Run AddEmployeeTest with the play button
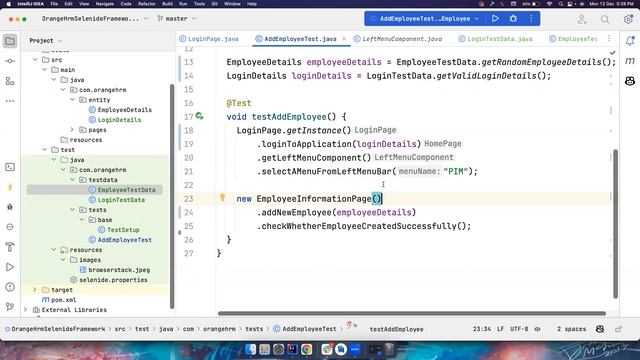 click(x=495, y=19)
